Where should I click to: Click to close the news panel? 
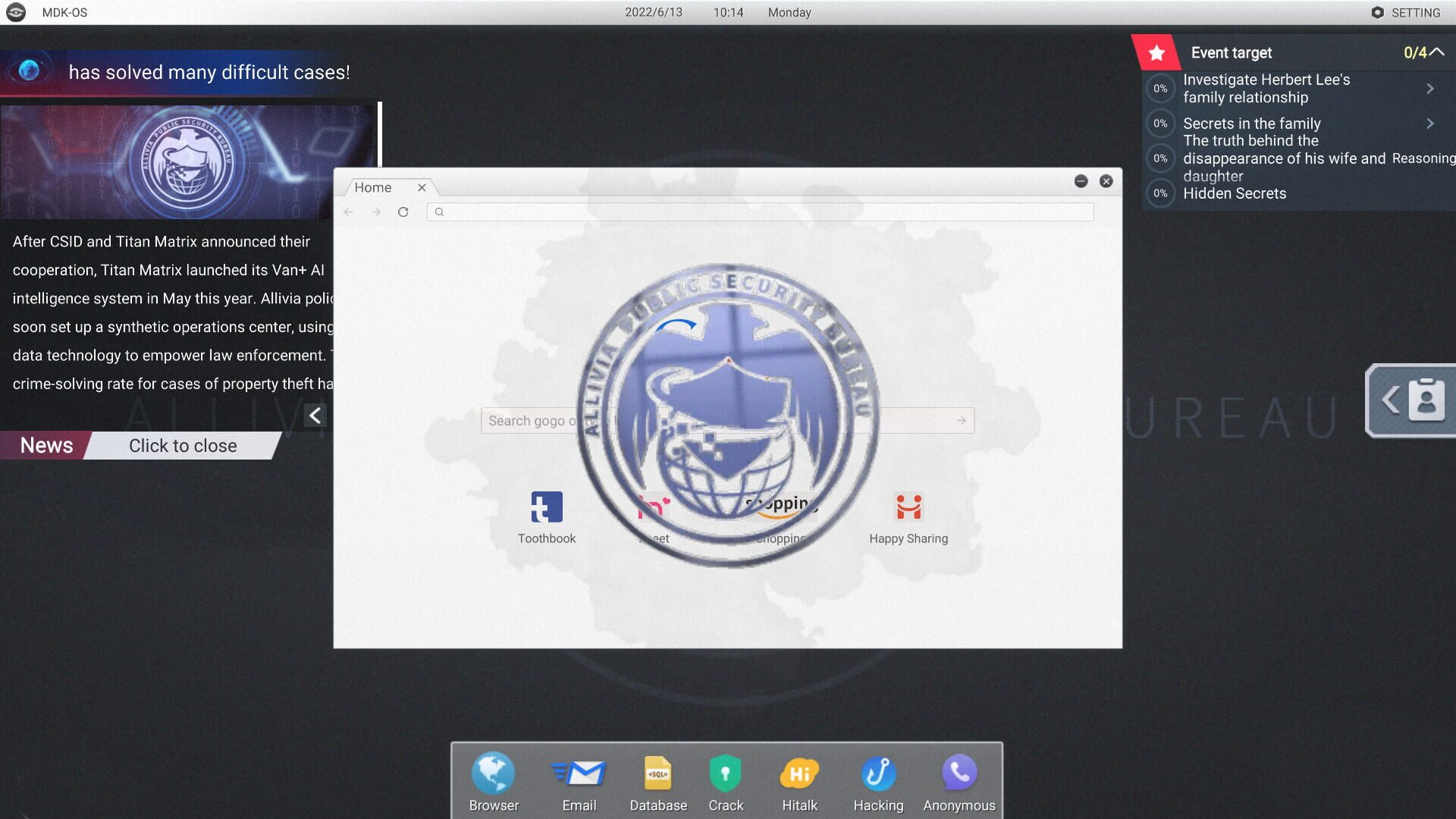tap(183, 445)
